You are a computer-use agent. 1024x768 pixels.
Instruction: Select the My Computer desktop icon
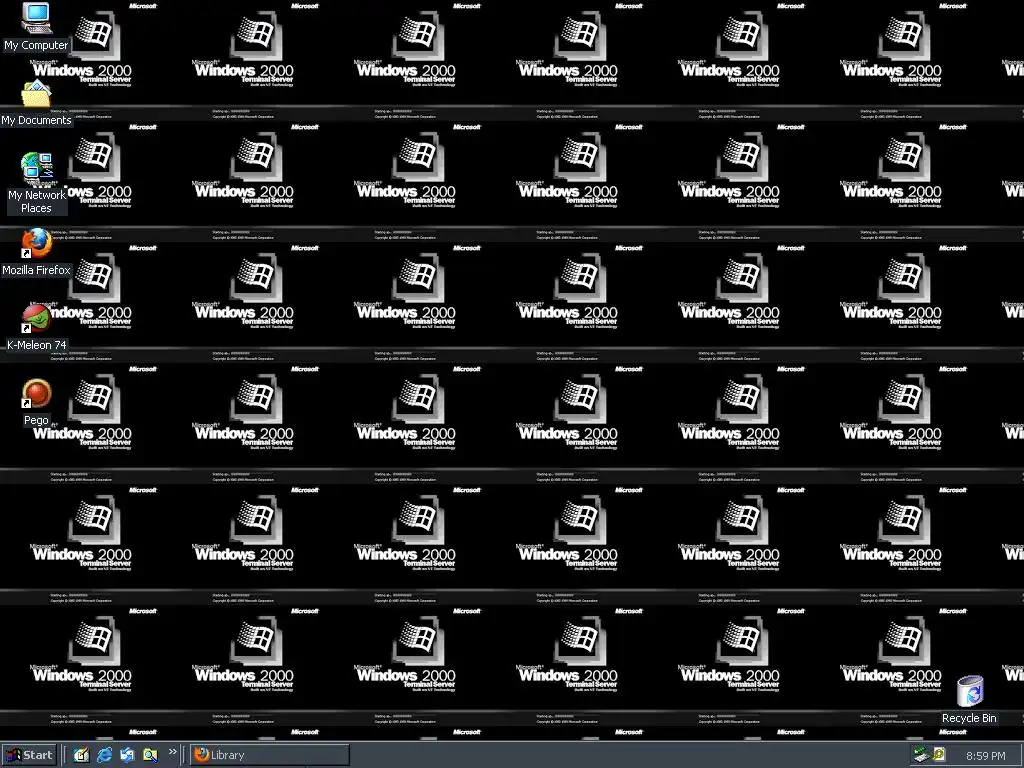[36, 18]
